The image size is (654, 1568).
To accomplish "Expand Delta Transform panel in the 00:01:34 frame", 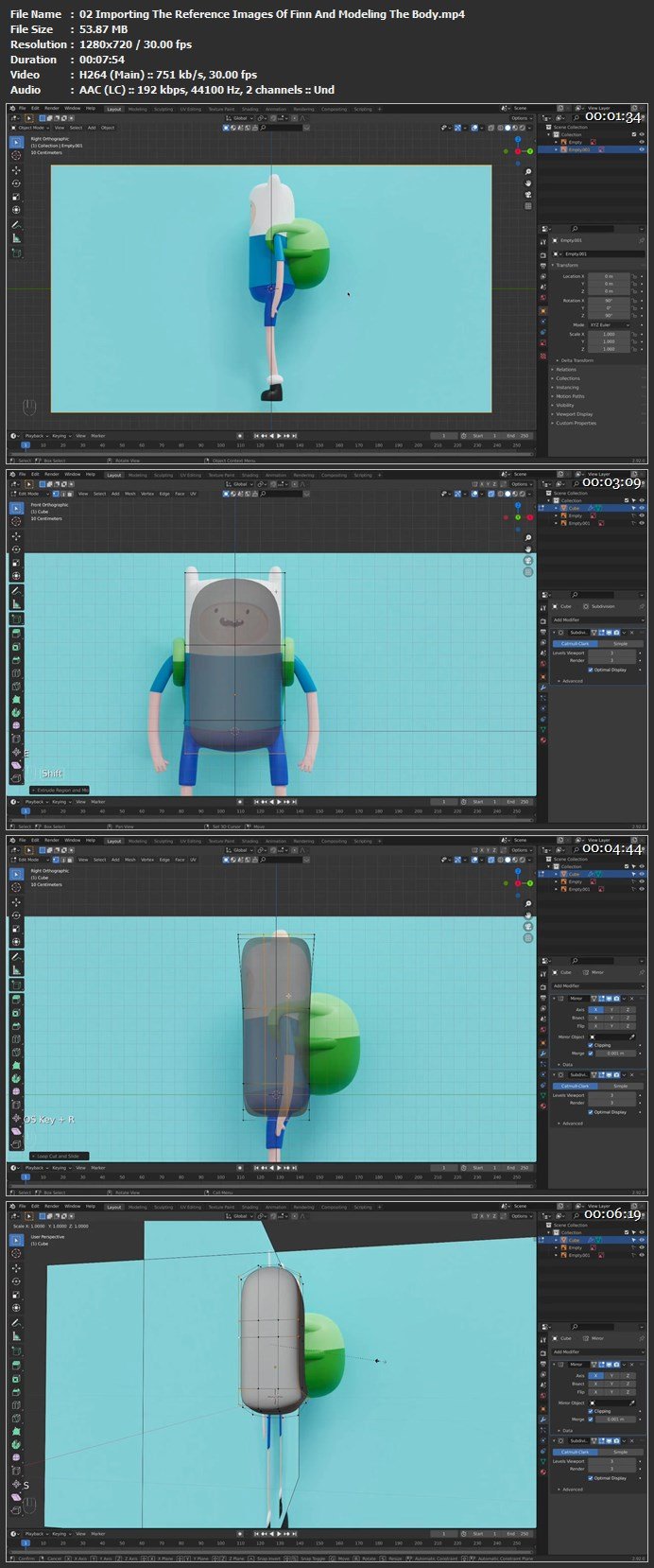I will pos(576,360).
